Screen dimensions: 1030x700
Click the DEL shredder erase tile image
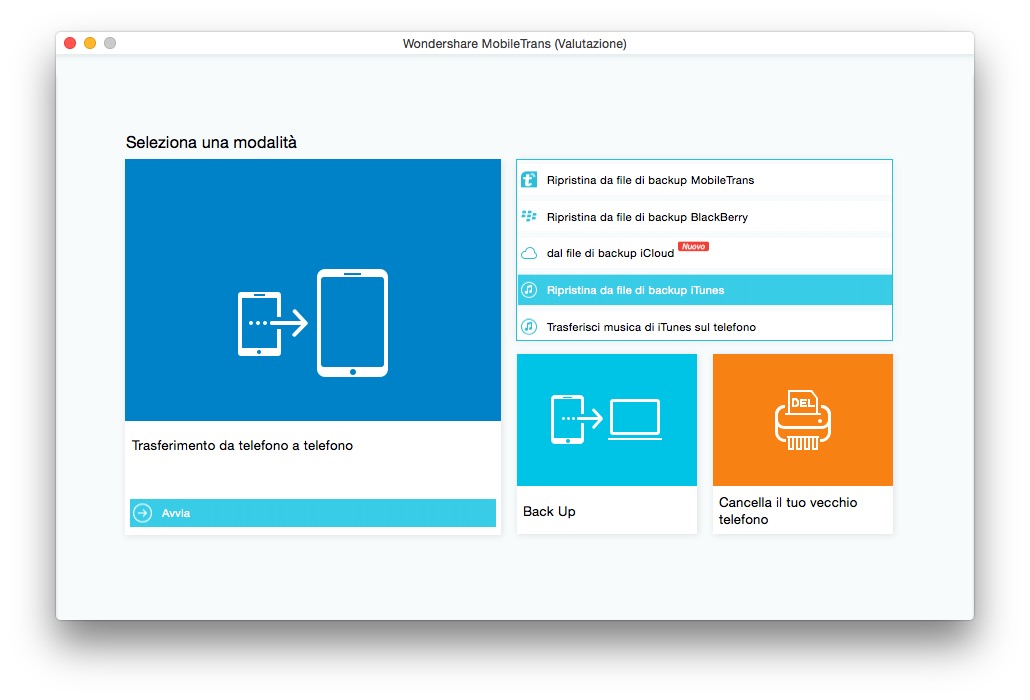click(x=802, y=420)
